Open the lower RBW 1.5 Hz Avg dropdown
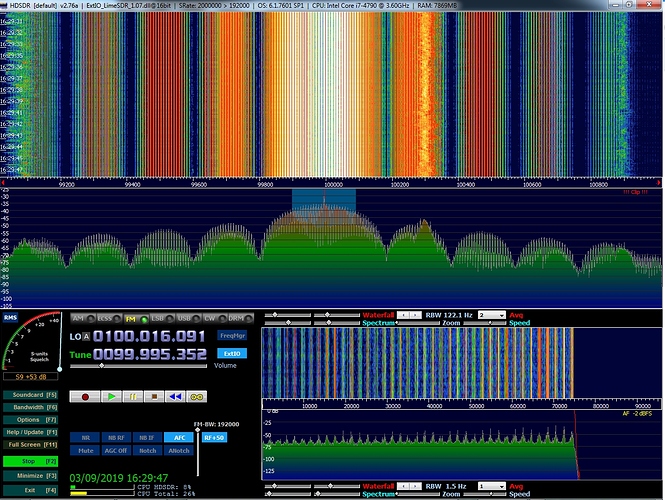Viewport: 665px width, 500px height. [x=492, y=486]
